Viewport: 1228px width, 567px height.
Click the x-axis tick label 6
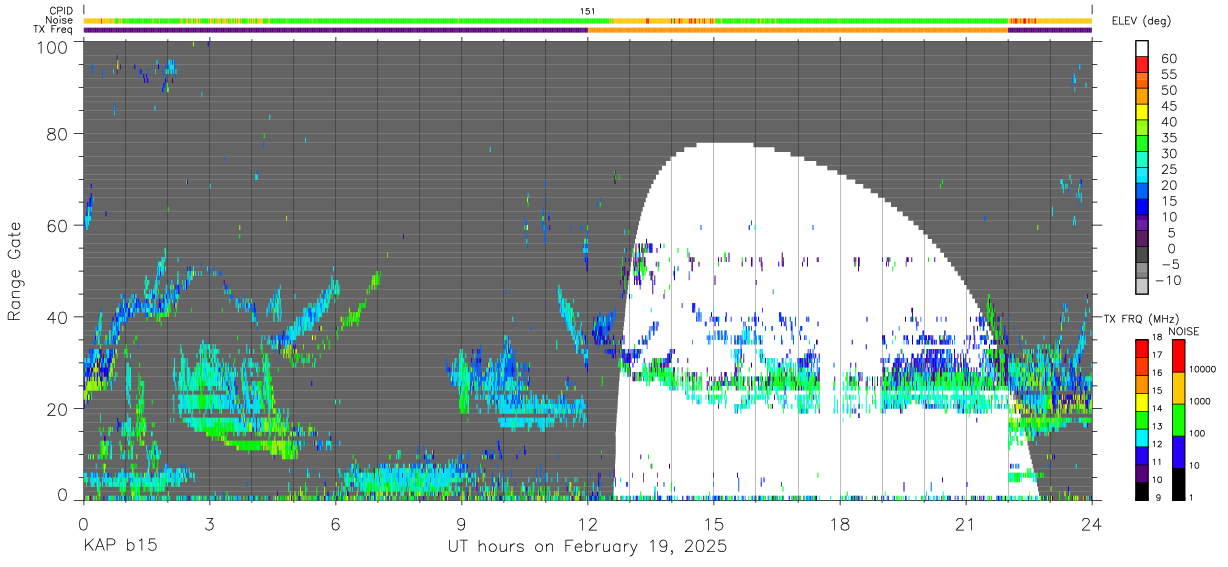coord(335,523)
